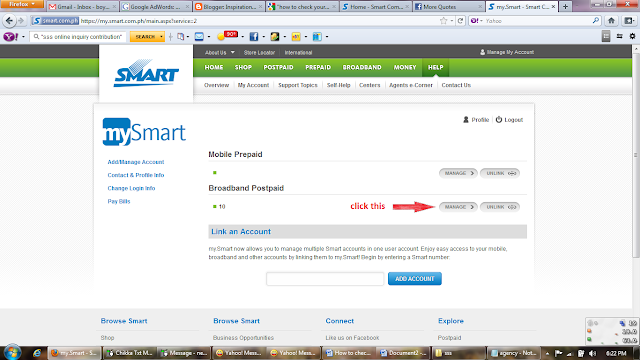Open Profile link

pos(476,120)
